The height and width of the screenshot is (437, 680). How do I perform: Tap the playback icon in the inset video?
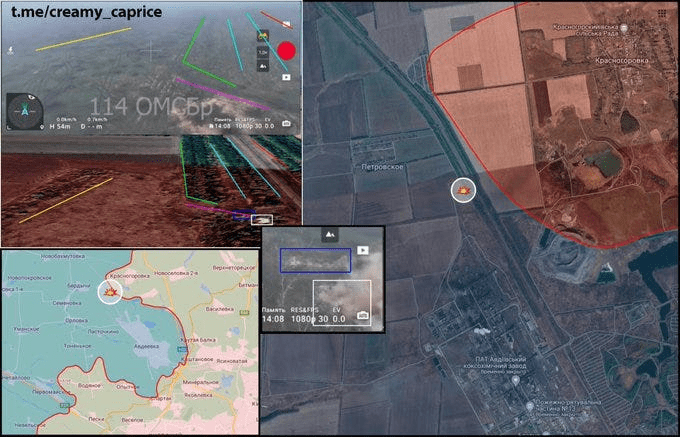pyautogui.click(x=363, y=250)
